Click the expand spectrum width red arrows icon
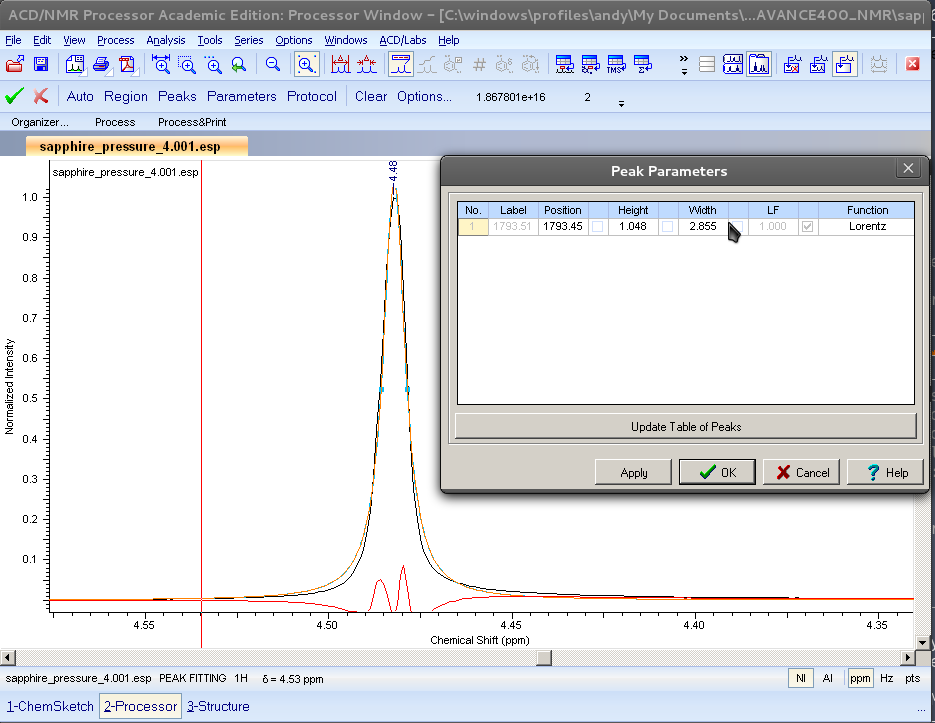The width and height of the screenshot is (935, 723). click(340, 64)
